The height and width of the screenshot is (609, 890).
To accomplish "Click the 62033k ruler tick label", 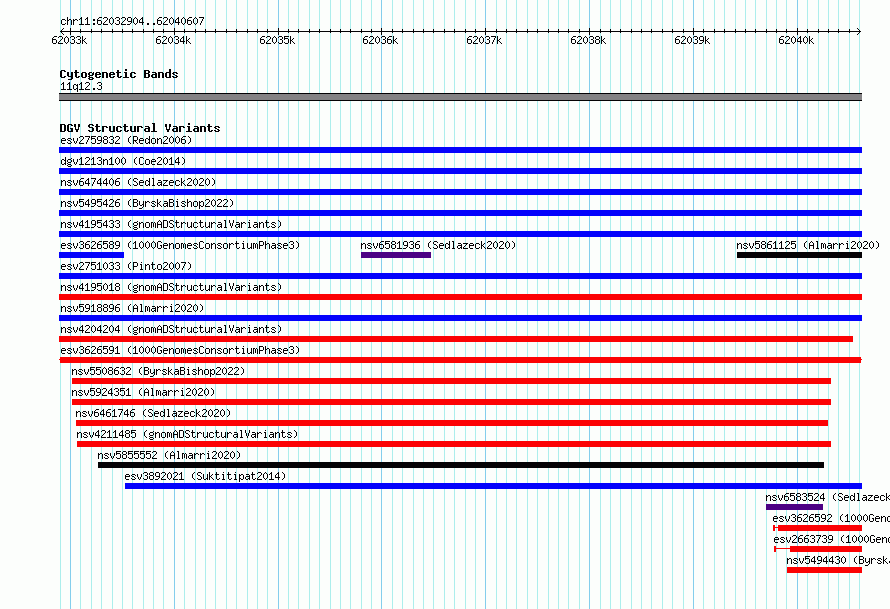I will pos(69,40).
